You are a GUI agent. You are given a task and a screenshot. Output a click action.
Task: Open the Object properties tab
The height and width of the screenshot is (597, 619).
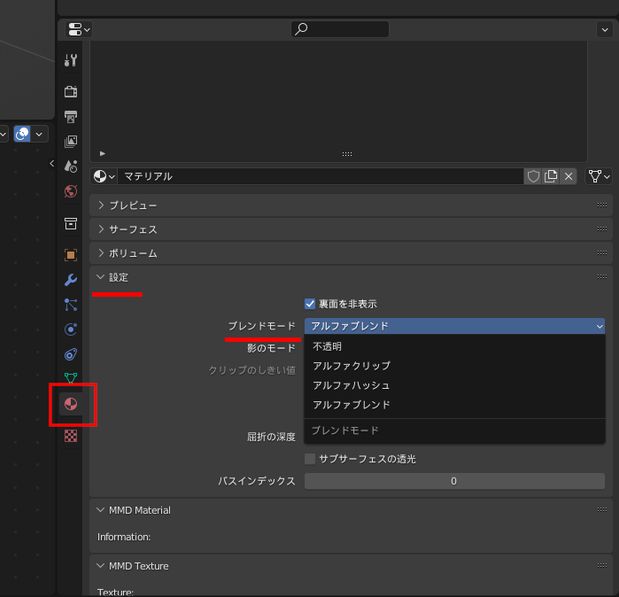[71, 255]
